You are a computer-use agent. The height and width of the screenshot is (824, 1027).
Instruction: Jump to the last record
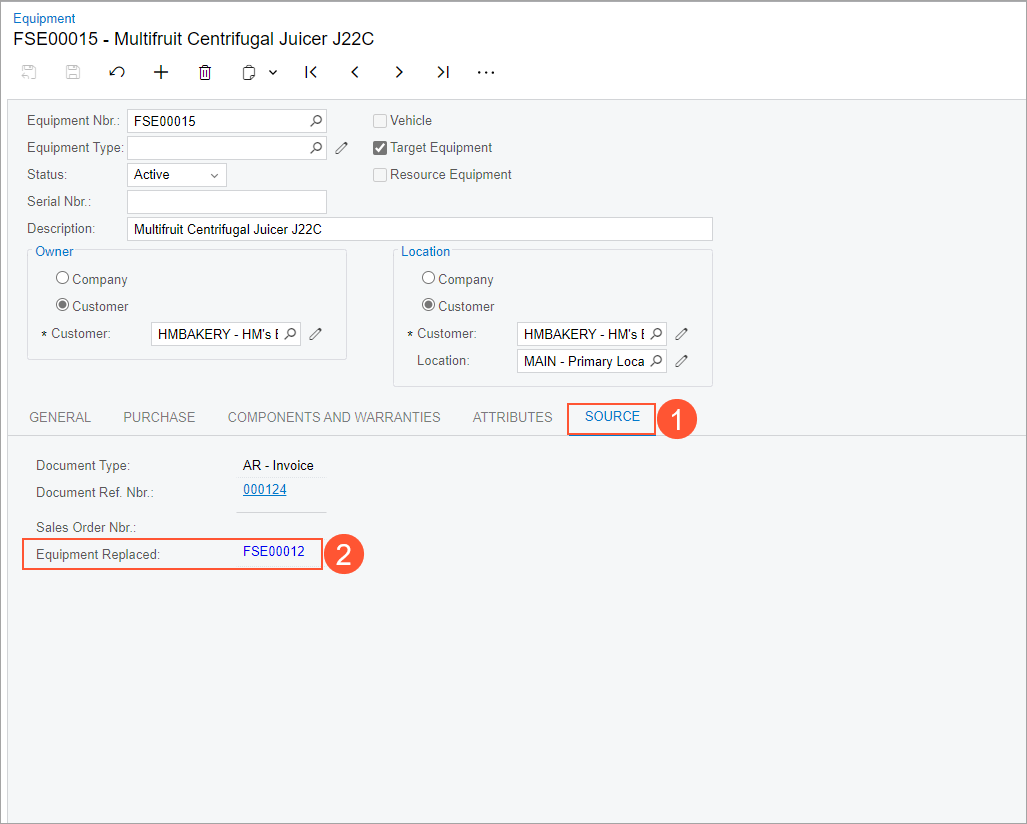tap(443, 72)
